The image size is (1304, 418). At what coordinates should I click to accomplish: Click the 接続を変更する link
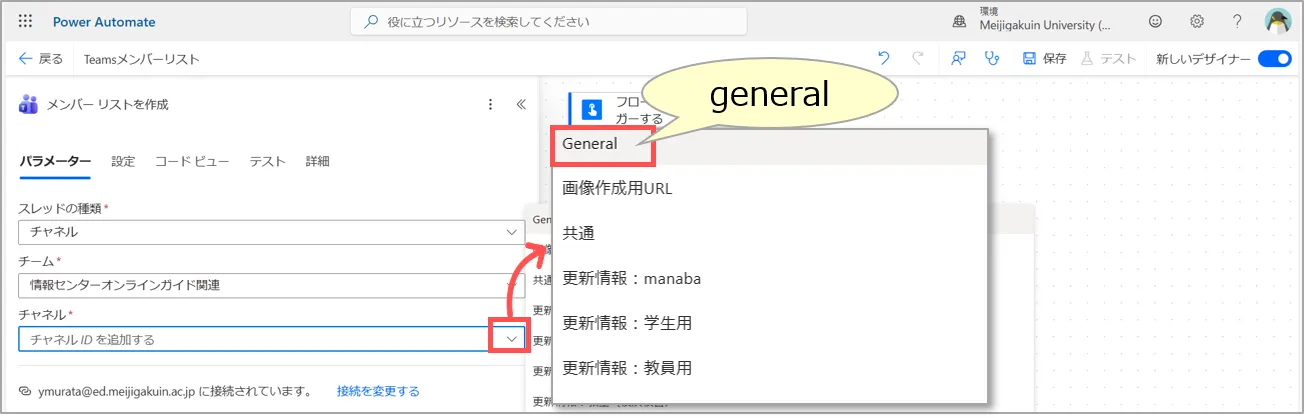[378, 391]
